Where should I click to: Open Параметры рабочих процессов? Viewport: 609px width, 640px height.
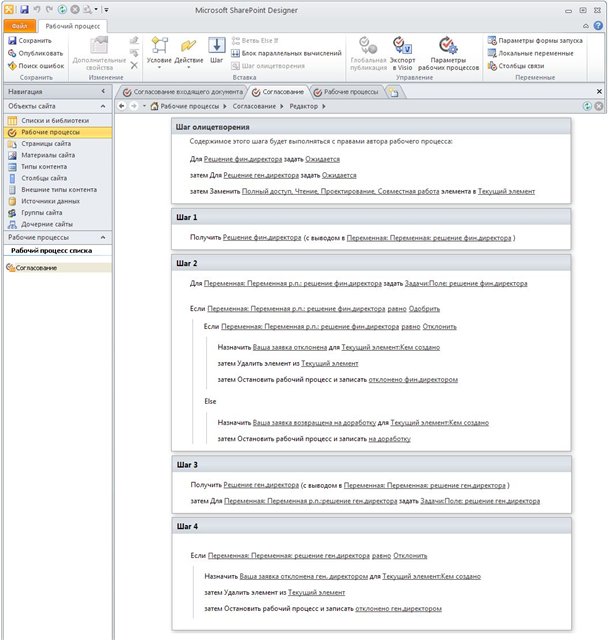click(x=448, y=53)
